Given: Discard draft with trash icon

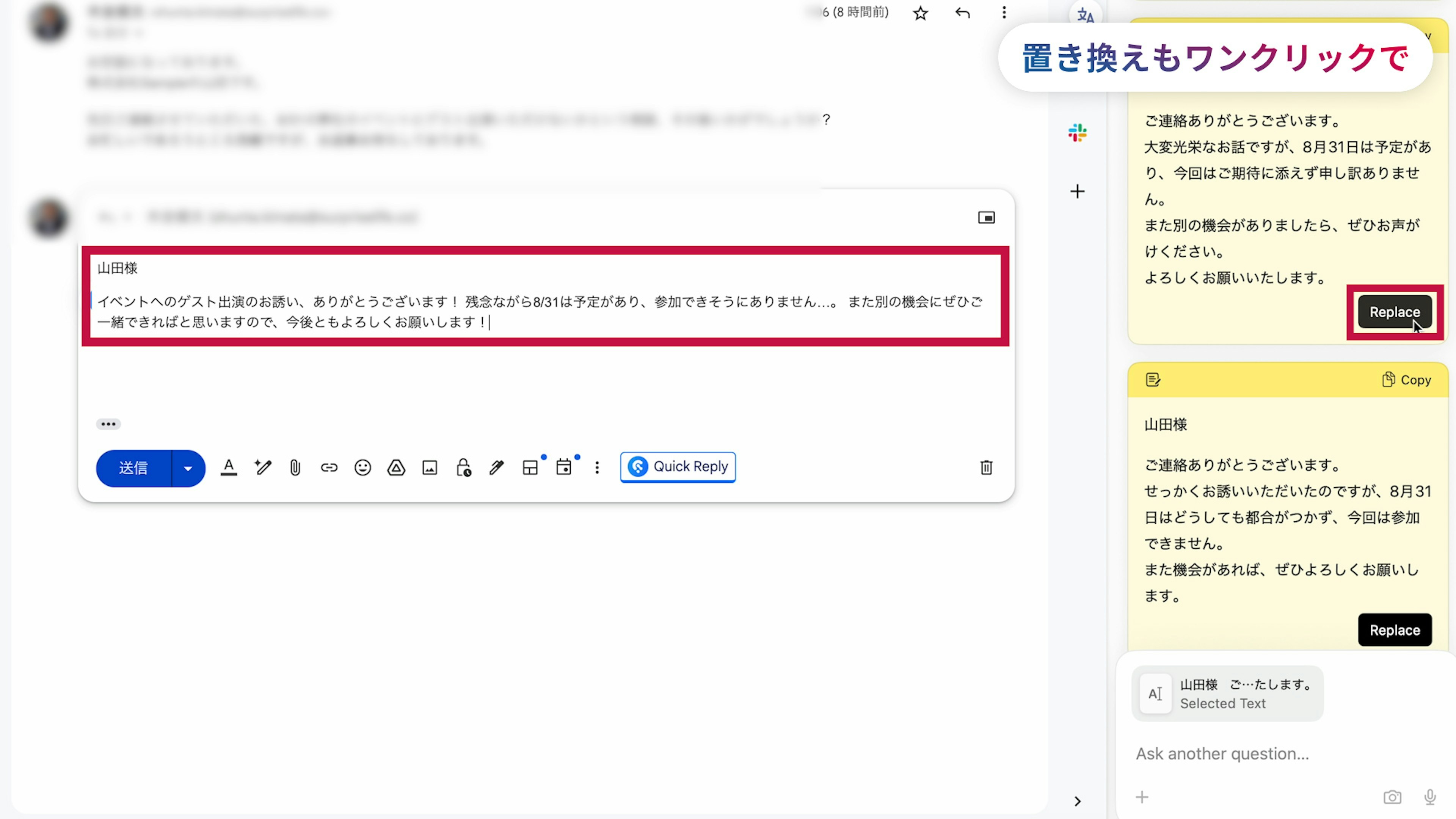Looking at the screenshot, I should point(986,468).
